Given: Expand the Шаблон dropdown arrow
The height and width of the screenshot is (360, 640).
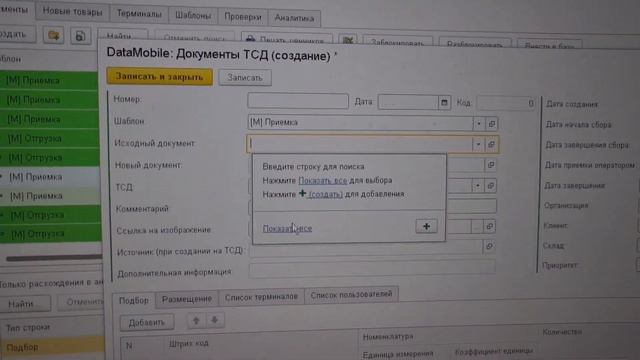Looking at the screenshot, I should (478, 123).
